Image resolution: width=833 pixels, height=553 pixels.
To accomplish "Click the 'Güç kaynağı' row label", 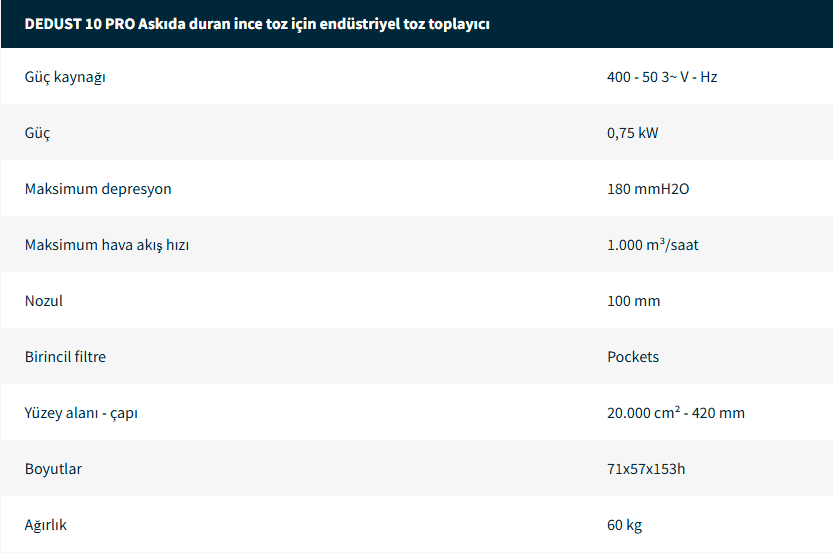I will tap(65, 78).
